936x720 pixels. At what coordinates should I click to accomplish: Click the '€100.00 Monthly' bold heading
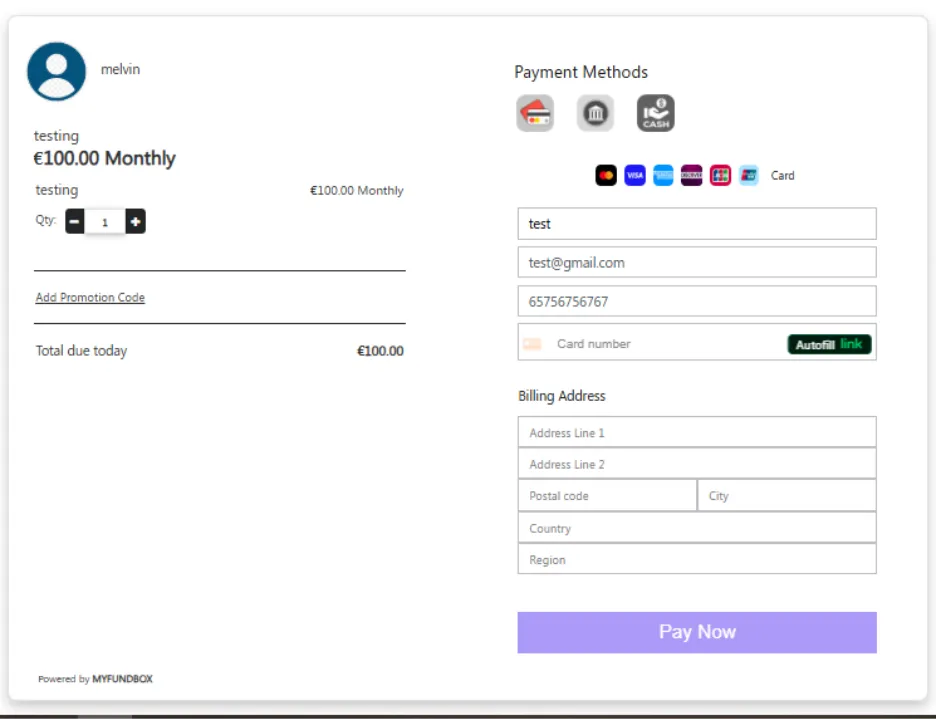point(104,158)
